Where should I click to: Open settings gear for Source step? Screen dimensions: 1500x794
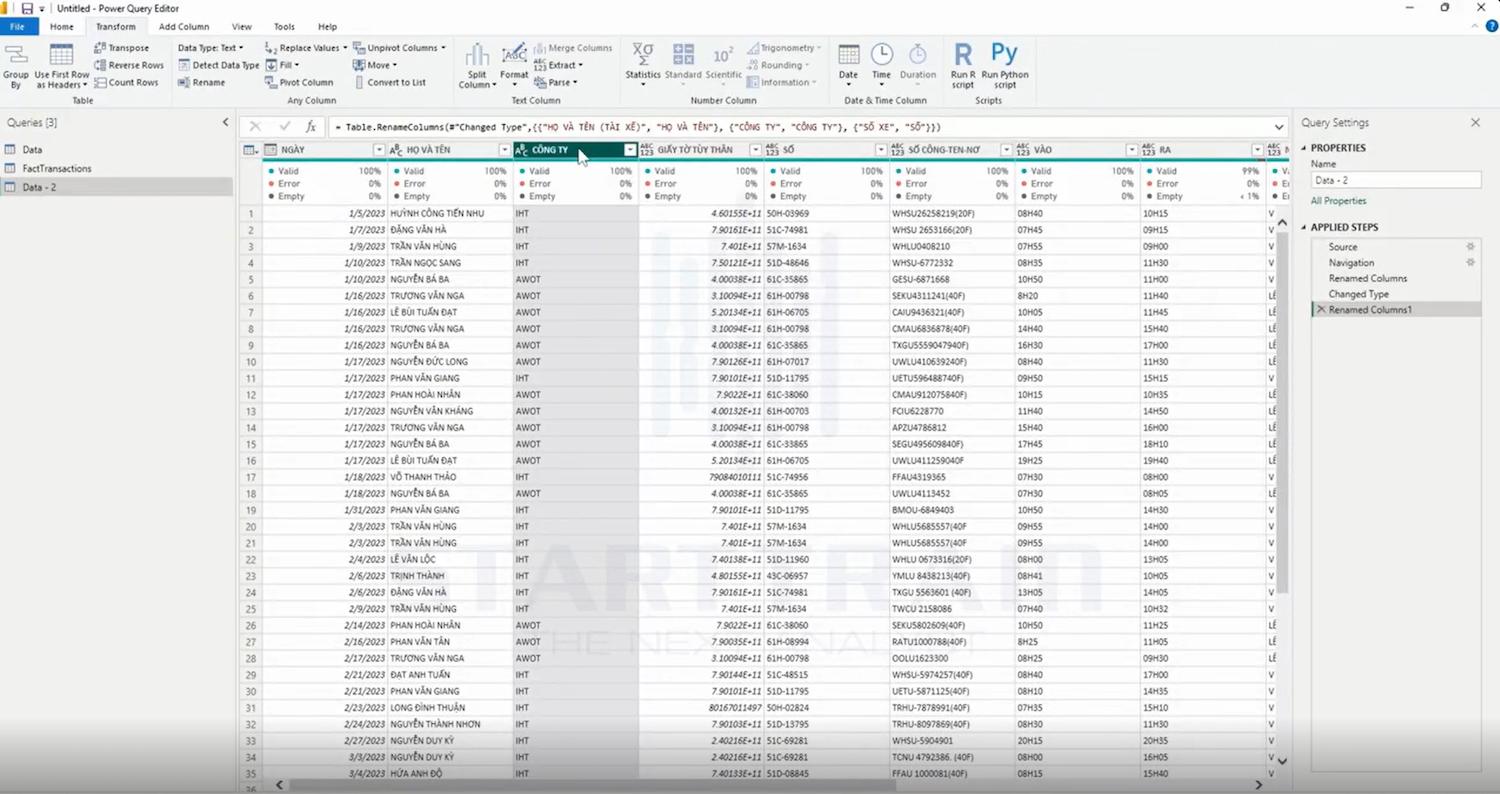pos(1470,246)
